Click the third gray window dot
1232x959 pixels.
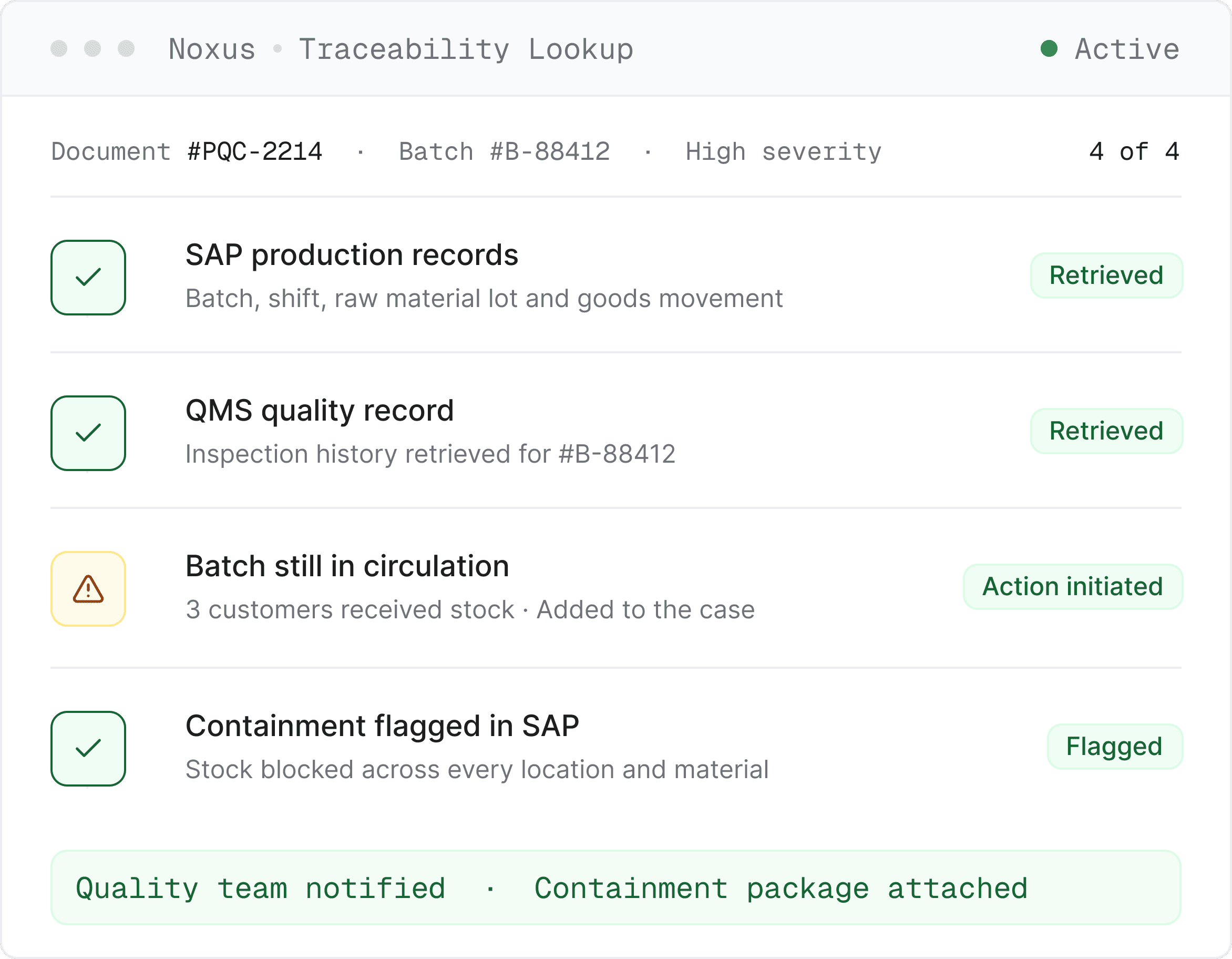coord(126,48)
